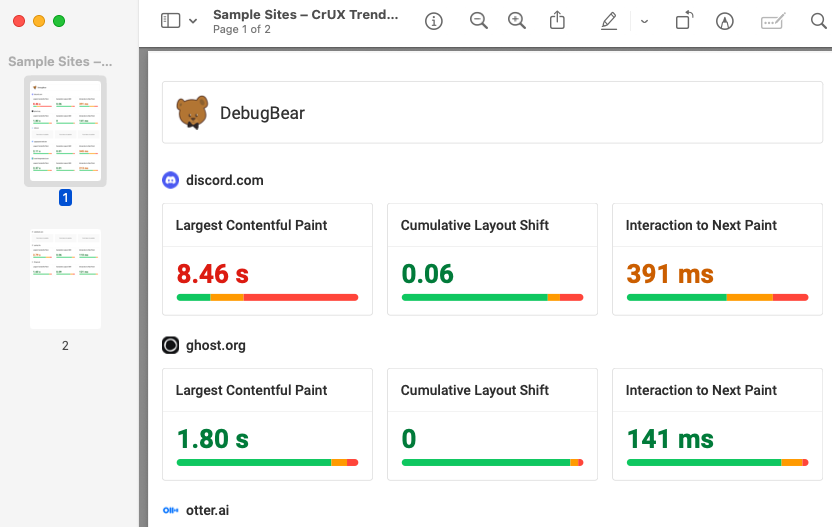The width and height of the screenshot is (832, 527).
Task: Click the page 1 number badge
Action: 65,198
